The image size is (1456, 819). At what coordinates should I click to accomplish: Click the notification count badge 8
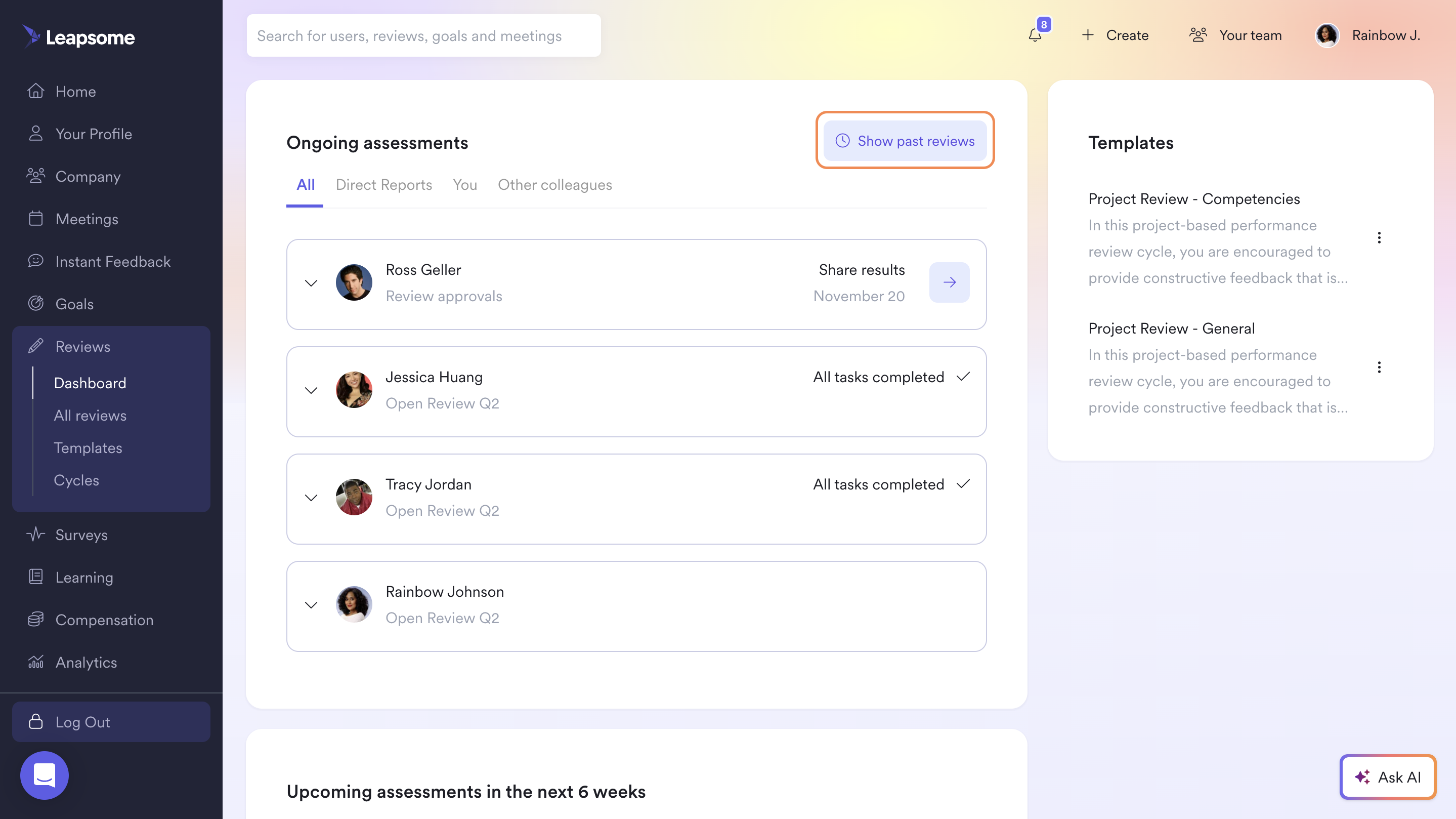coord(1044,24)
